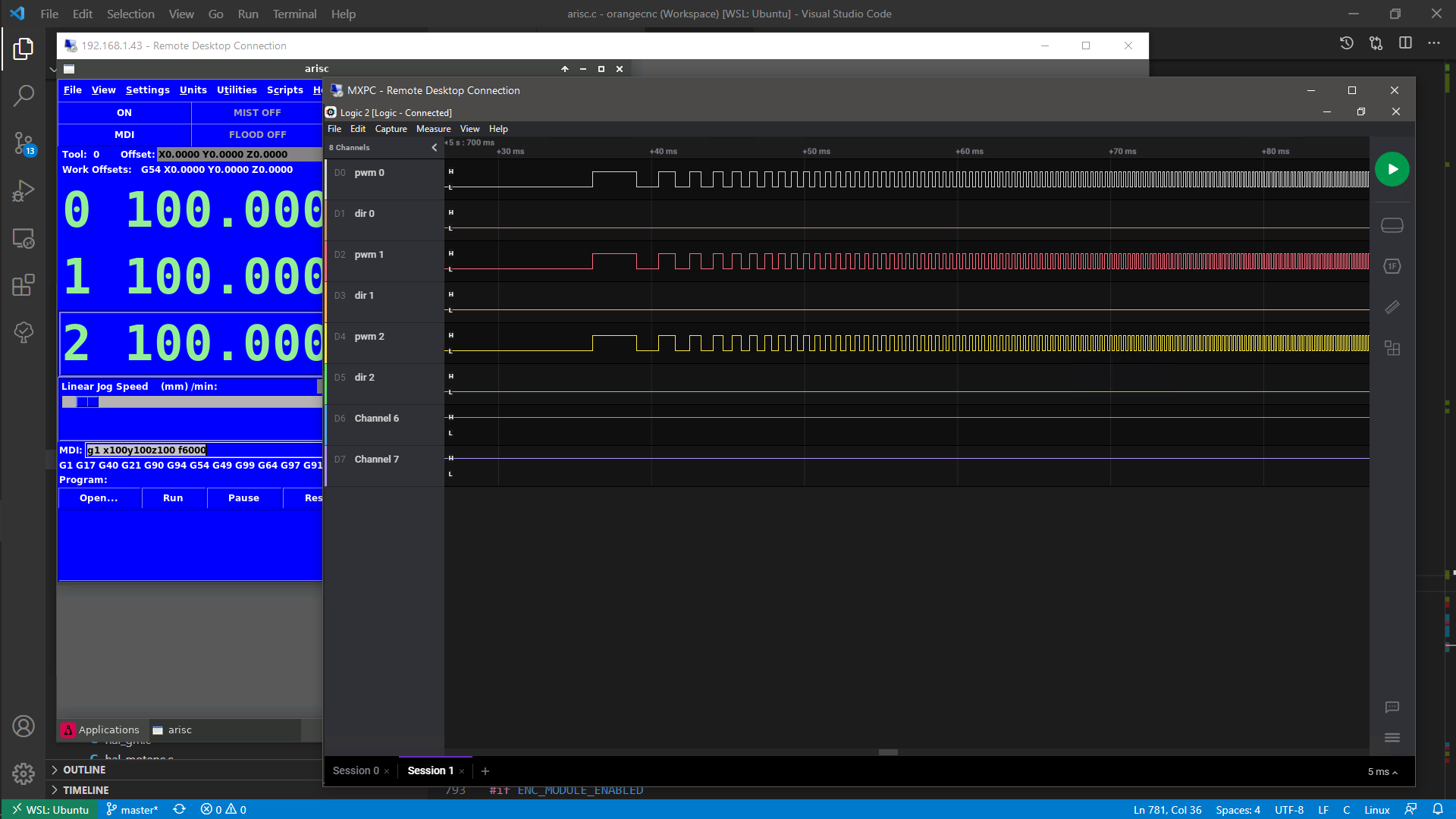Click the Pause program button
The width and height of the screenshot is (1456, 819).
243,498
